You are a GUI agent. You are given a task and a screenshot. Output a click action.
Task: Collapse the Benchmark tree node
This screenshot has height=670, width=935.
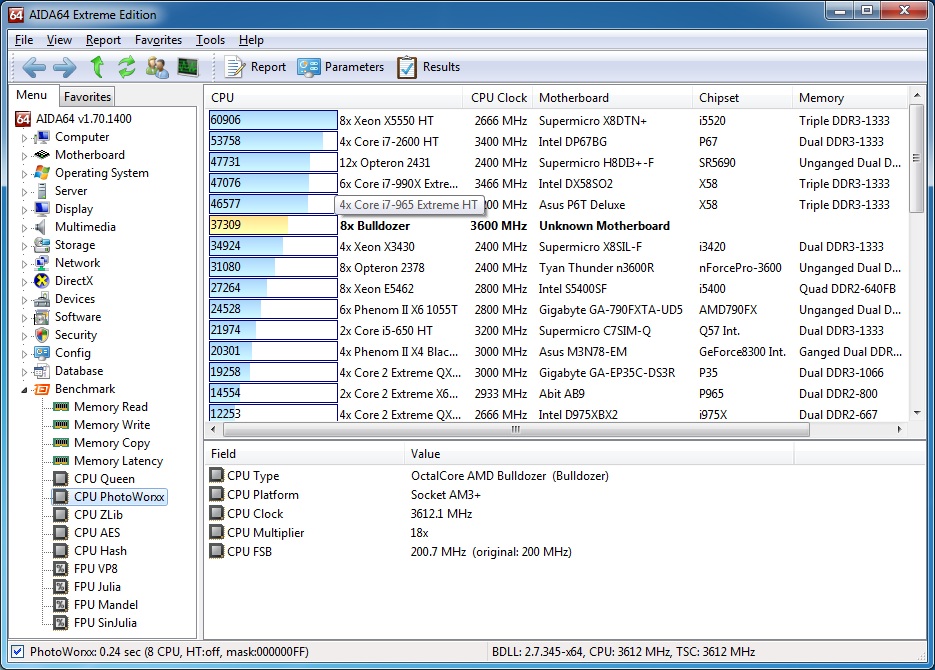pyautogui.click(x=24, y=389)
